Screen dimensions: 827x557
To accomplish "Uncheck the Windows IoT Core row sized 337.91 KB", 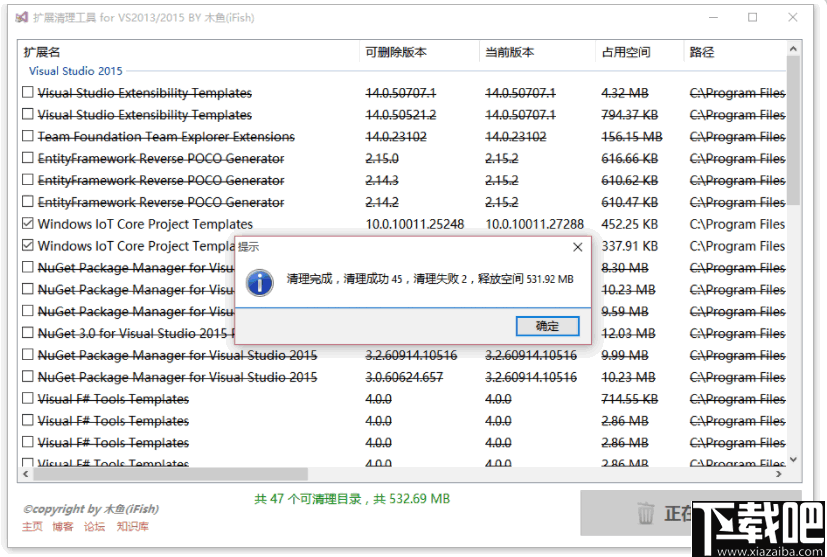I will click(28, 245).
